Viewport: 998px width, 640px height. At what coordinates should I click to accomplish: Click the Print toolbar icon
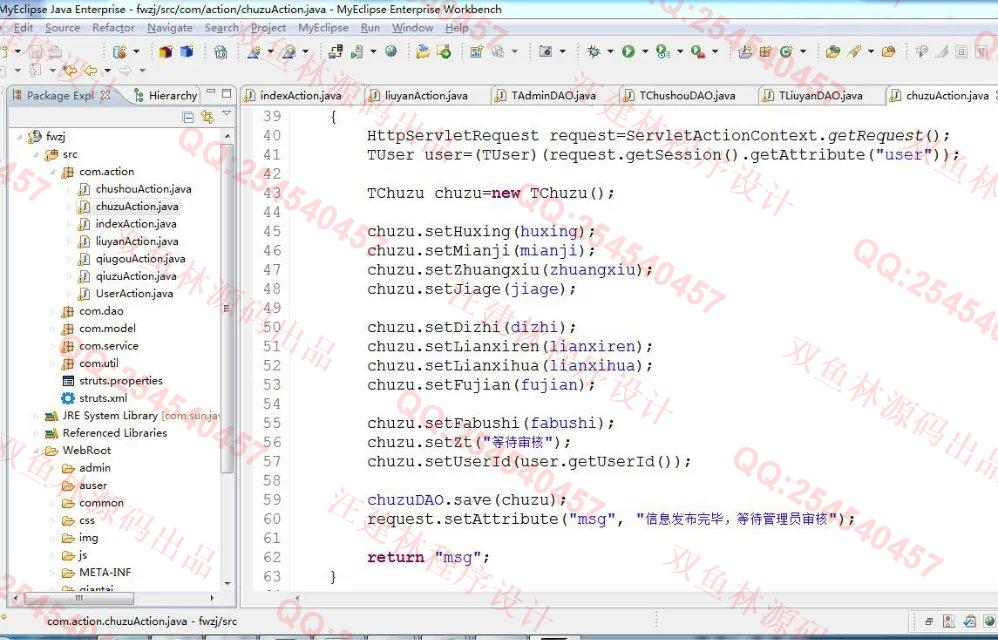55,52
